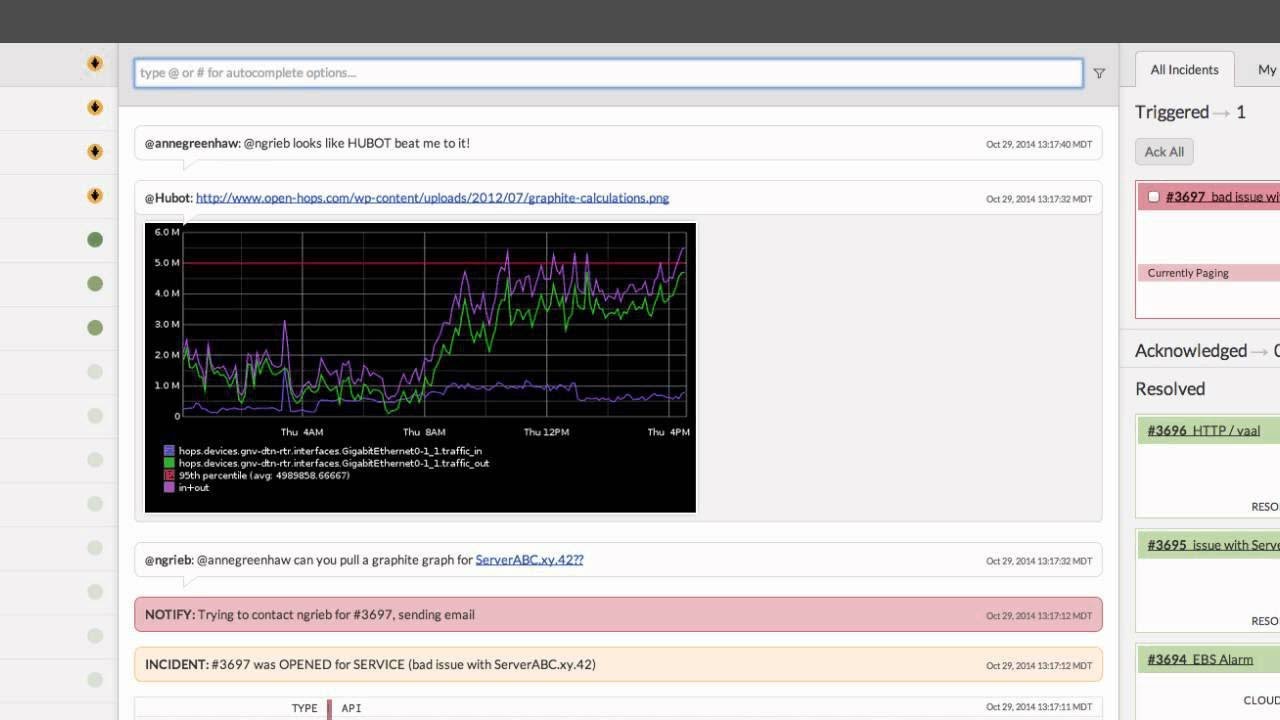Select topmost orange diamond status icon in sidebar
The image size is (1280, 720).
95,63
